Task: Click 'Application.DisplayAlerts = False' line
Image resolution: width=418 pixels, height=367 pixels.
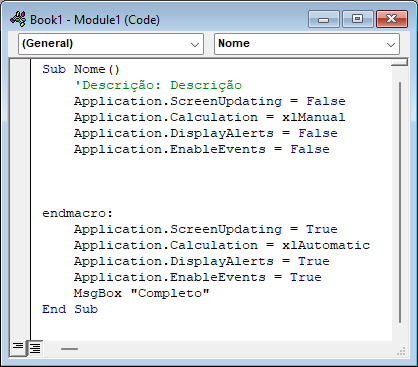Action: [x=206, y=133]
